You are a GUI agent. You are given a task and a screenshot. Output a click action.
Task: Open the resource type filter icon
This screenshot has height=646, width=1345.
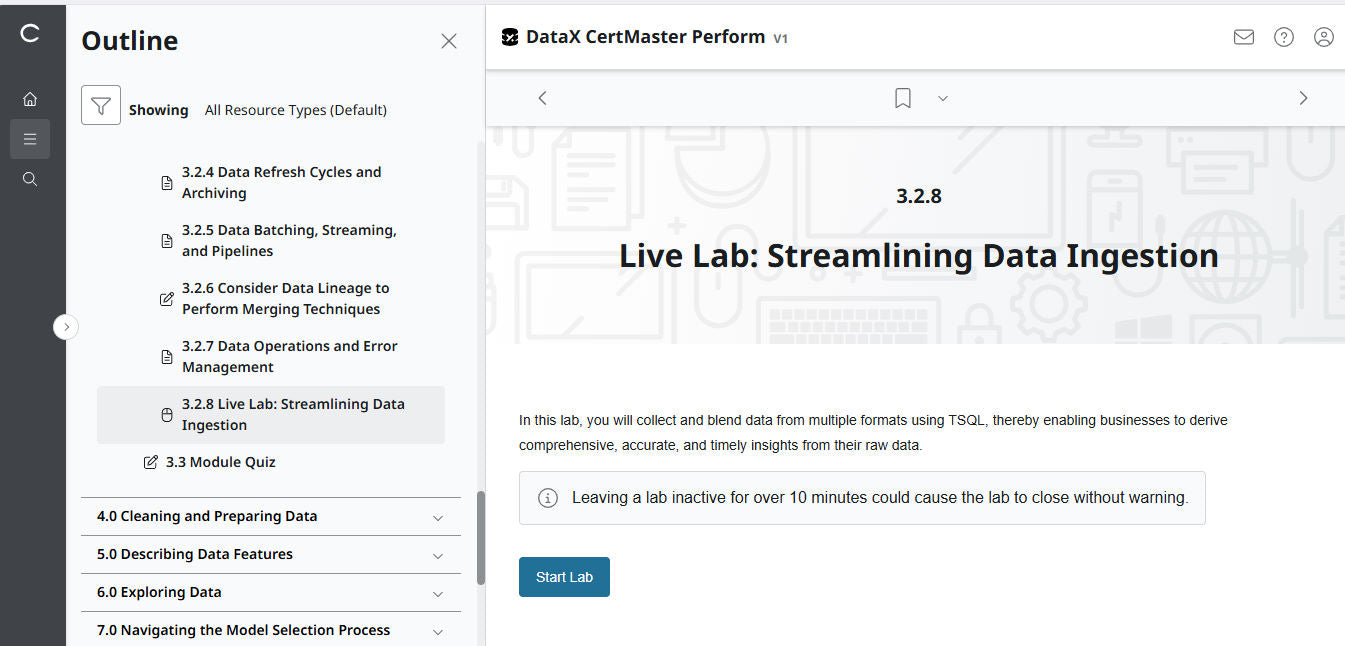[x=100, y=104]
